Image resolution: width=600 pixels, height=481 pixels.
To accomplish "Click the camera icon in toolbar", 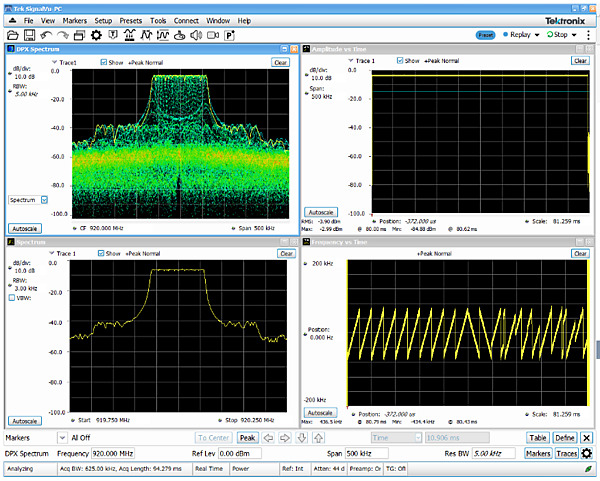I will [213, 35].
